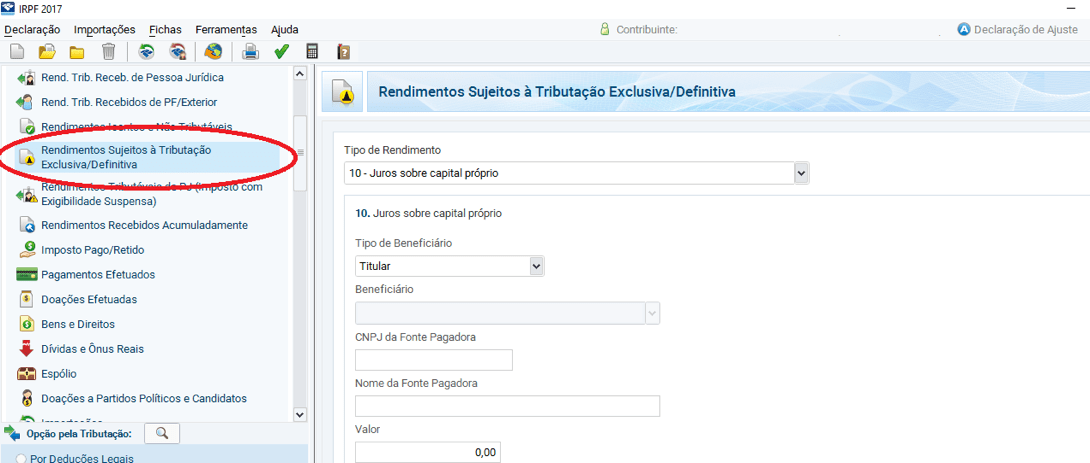Viewport: 1090px width, 463px height.
Task: Go to Pagamentos Efetuados section
Action: click(98, 274)
